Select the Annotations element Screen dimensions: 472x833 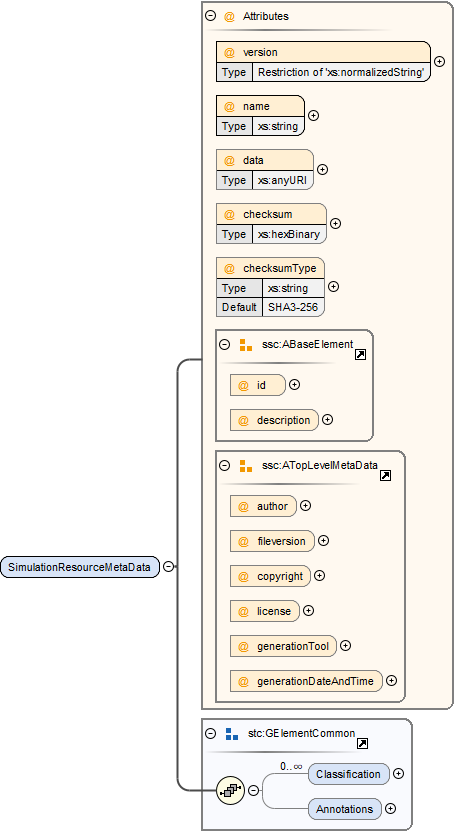coord(345,809)
